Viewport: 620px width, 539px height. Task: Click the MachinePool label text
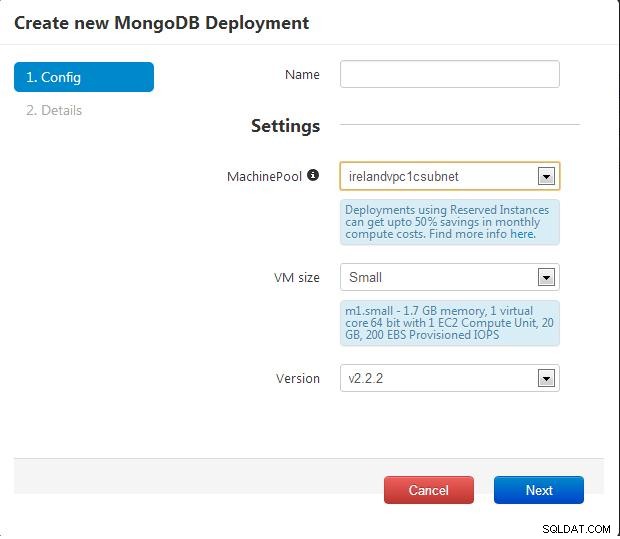(264, 176)
